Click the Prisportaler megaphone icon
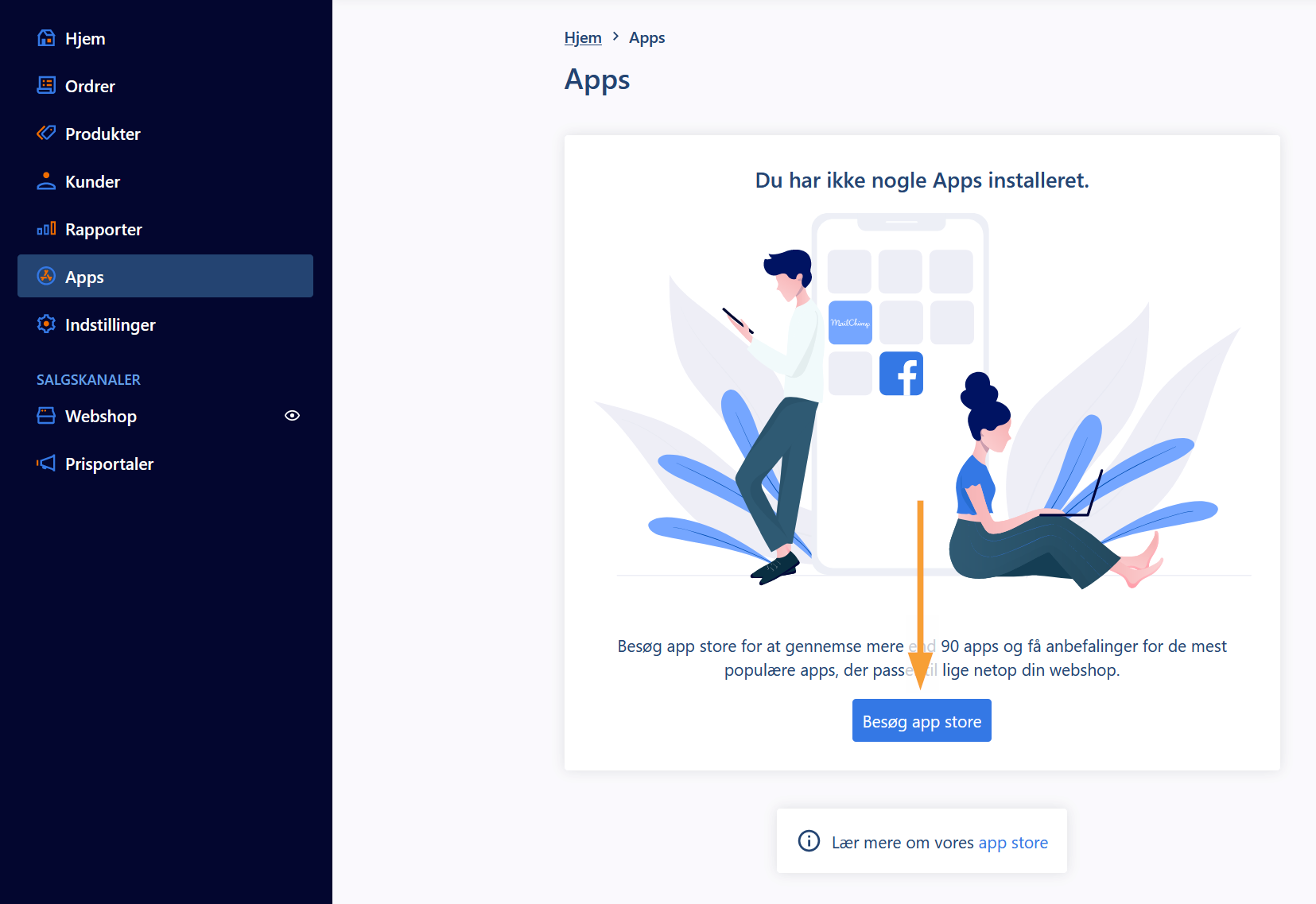 46,463
